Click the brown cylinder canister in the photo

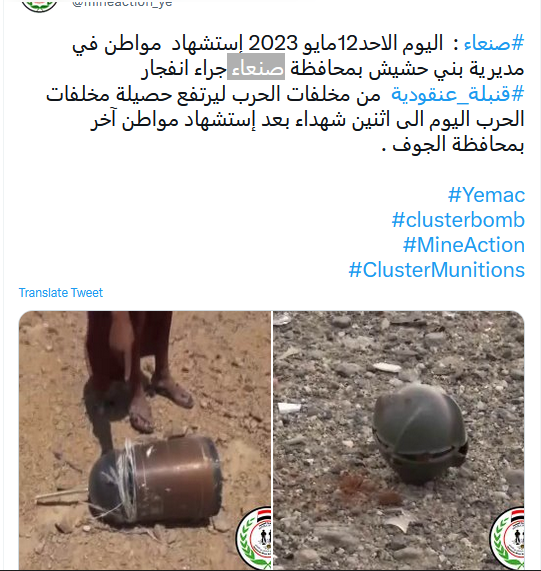point(155,479)
